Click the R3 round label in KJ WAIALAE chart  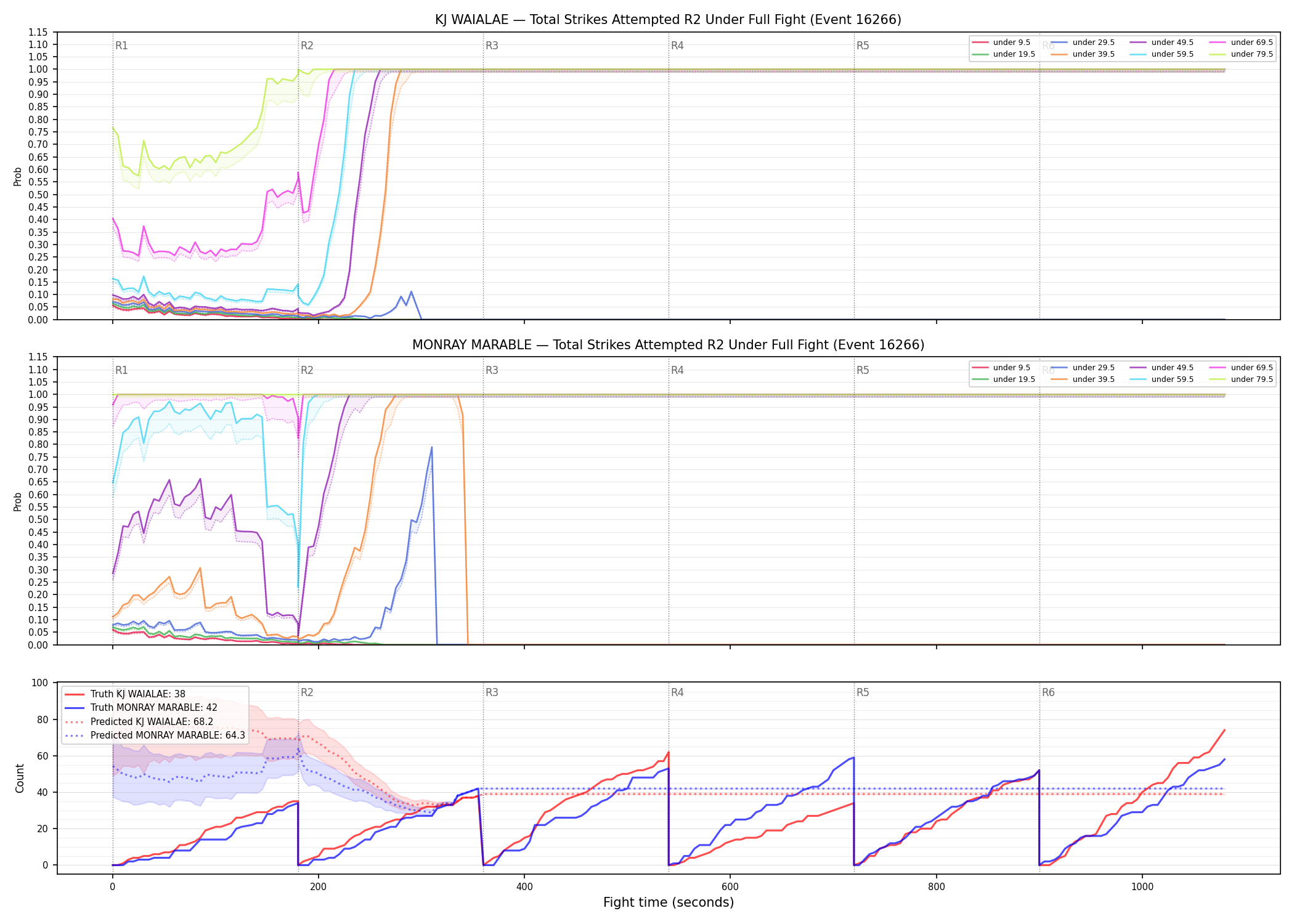[x=492, y=46]
